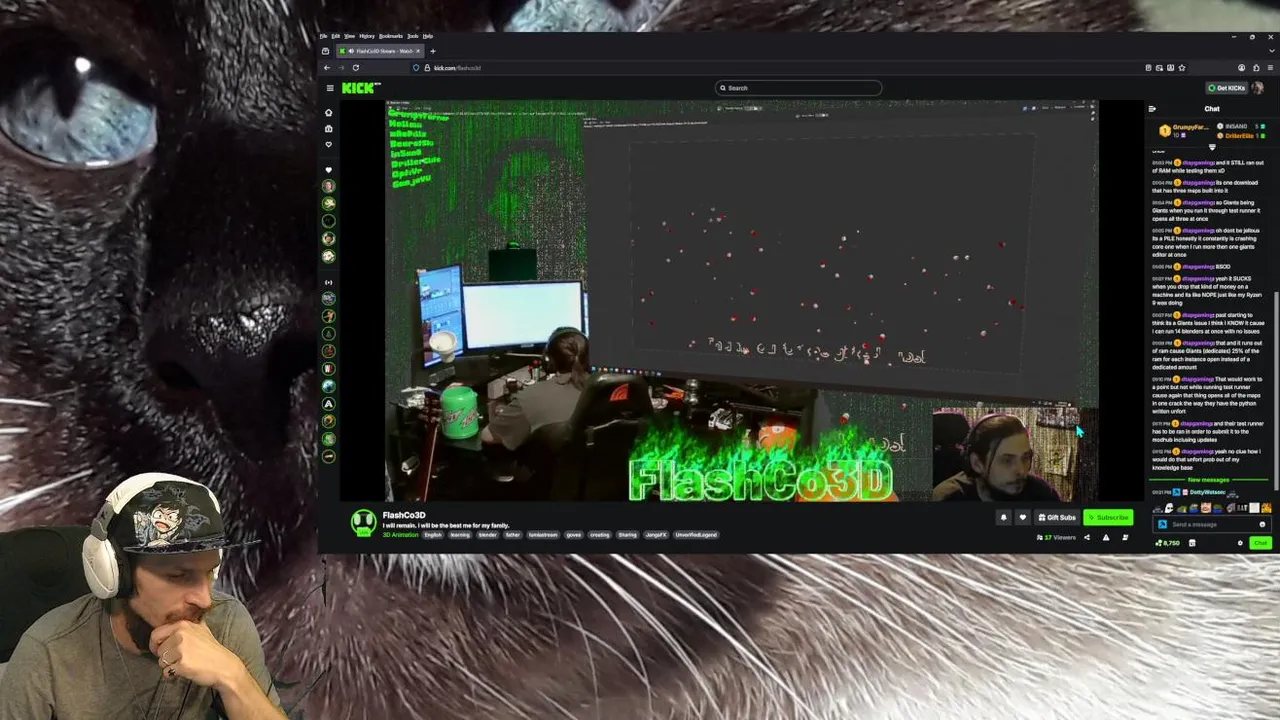Bookmark page with the star icon

tap(1182, 68)
